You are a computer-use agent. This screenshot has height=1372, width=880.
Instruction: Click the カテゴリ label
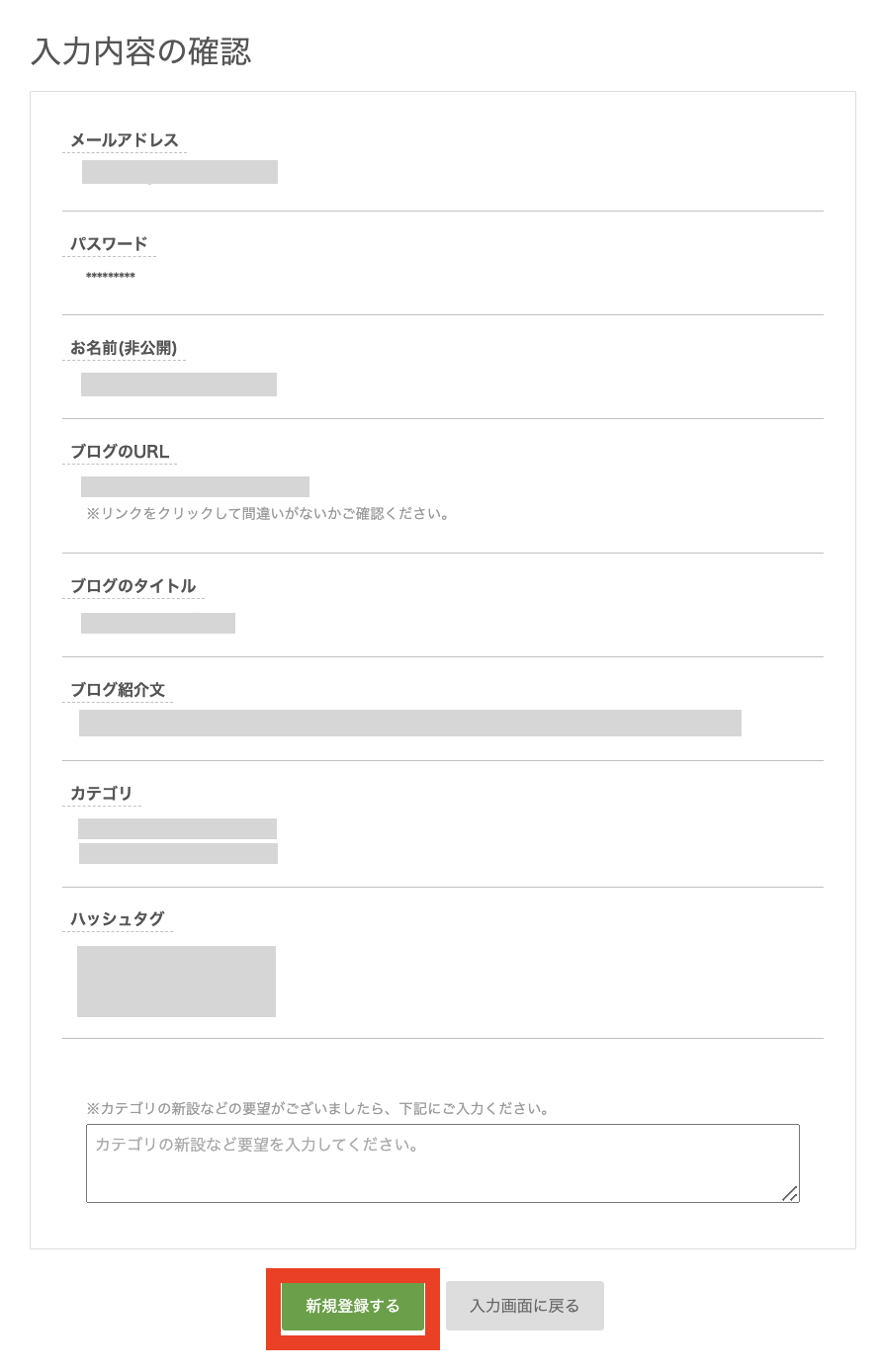point(101,794)
